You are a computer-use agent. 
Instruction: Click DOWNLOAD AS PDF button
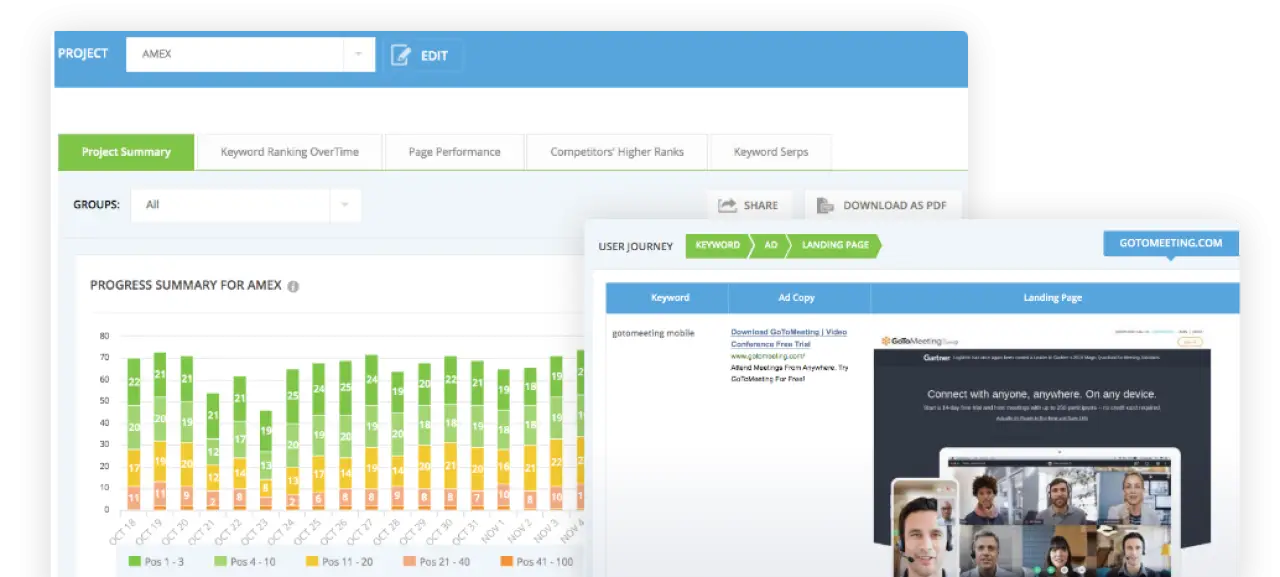(883, 205)
